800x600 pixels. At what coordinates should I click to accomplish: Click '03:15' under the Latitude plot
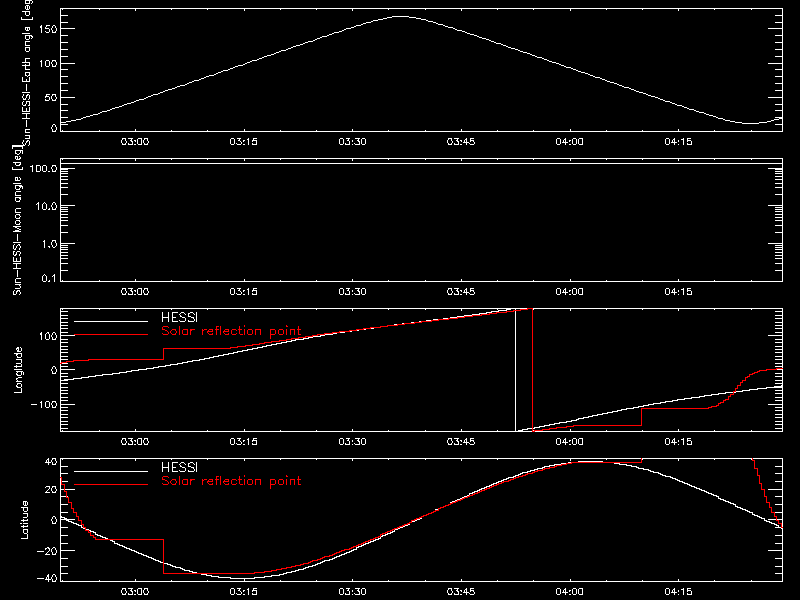(x=243, y=591)
